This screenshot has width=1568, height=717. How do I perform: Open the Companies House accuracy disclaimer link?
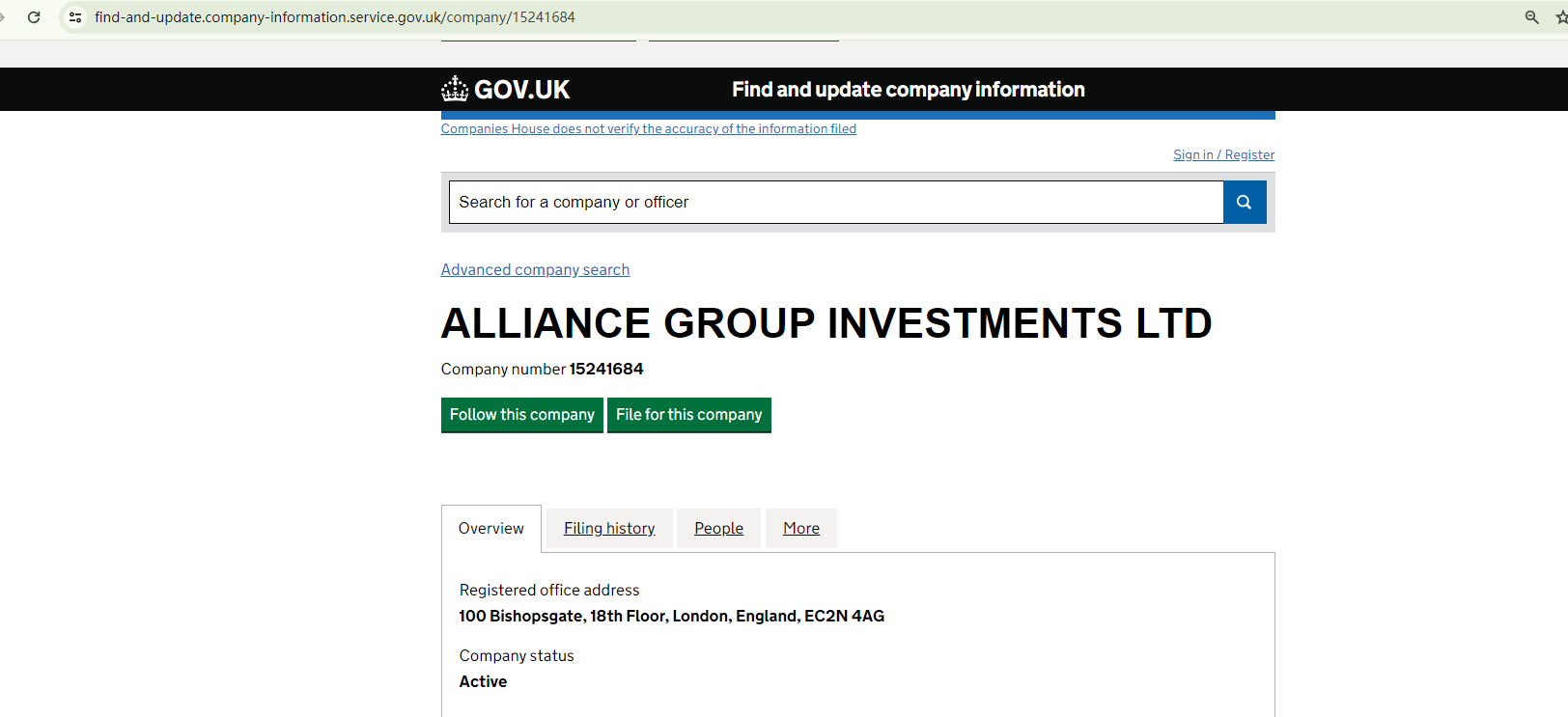click(x=648, y=129)
